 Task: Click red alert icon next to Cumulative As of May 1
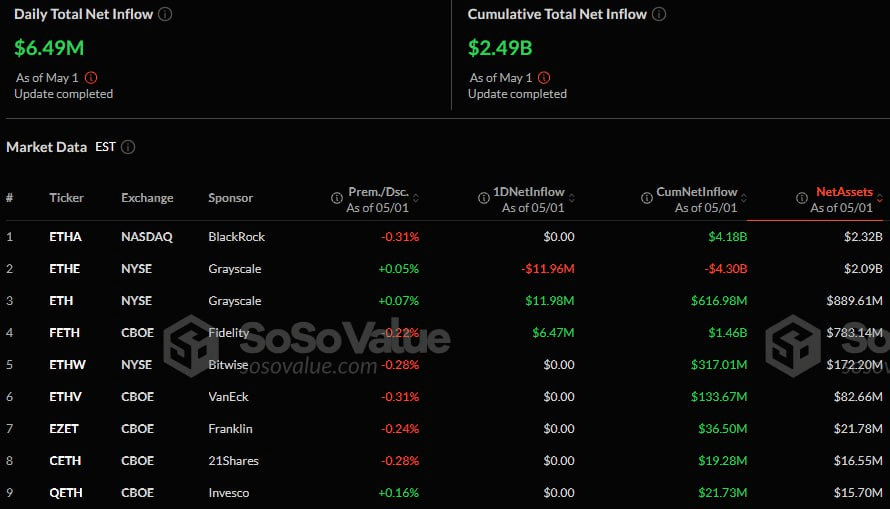point(544,78)
